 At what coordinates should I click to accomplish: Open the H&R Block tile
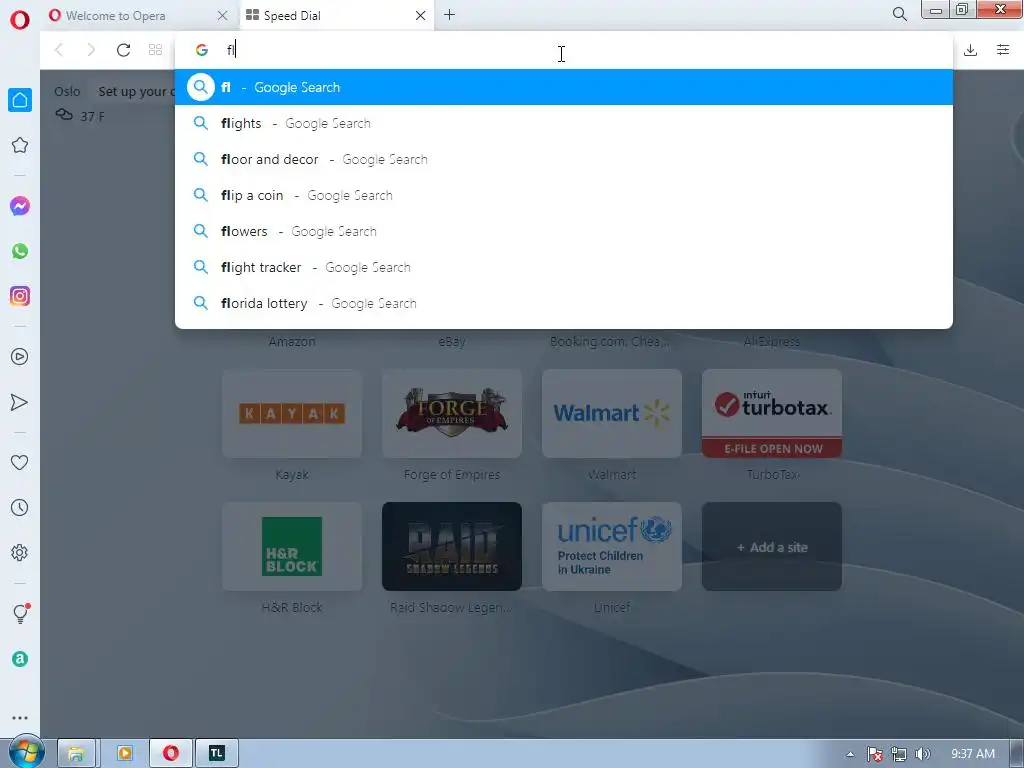[292, 547]
